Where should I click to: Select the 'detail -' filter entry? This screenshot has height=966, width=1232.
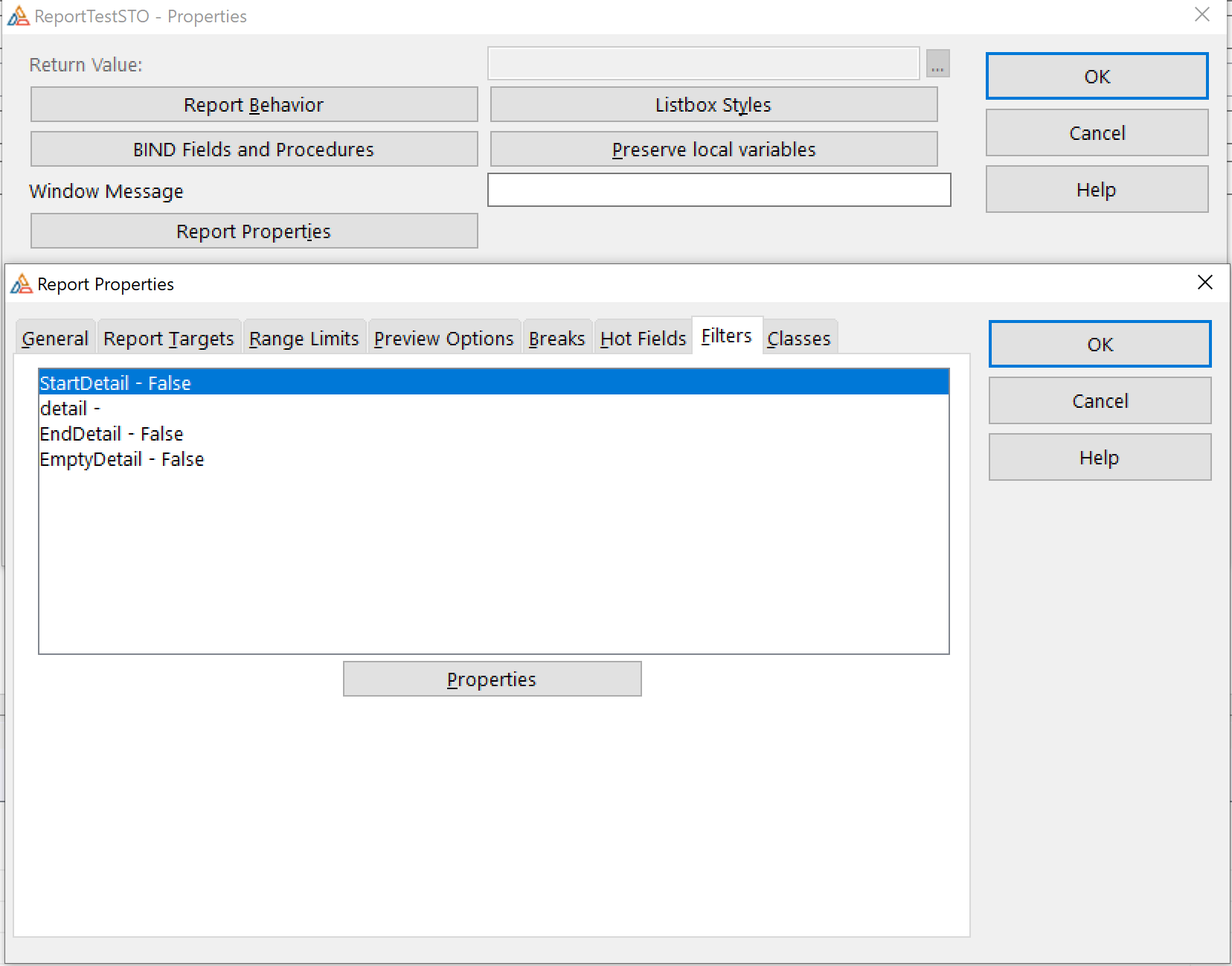[70, 409]
